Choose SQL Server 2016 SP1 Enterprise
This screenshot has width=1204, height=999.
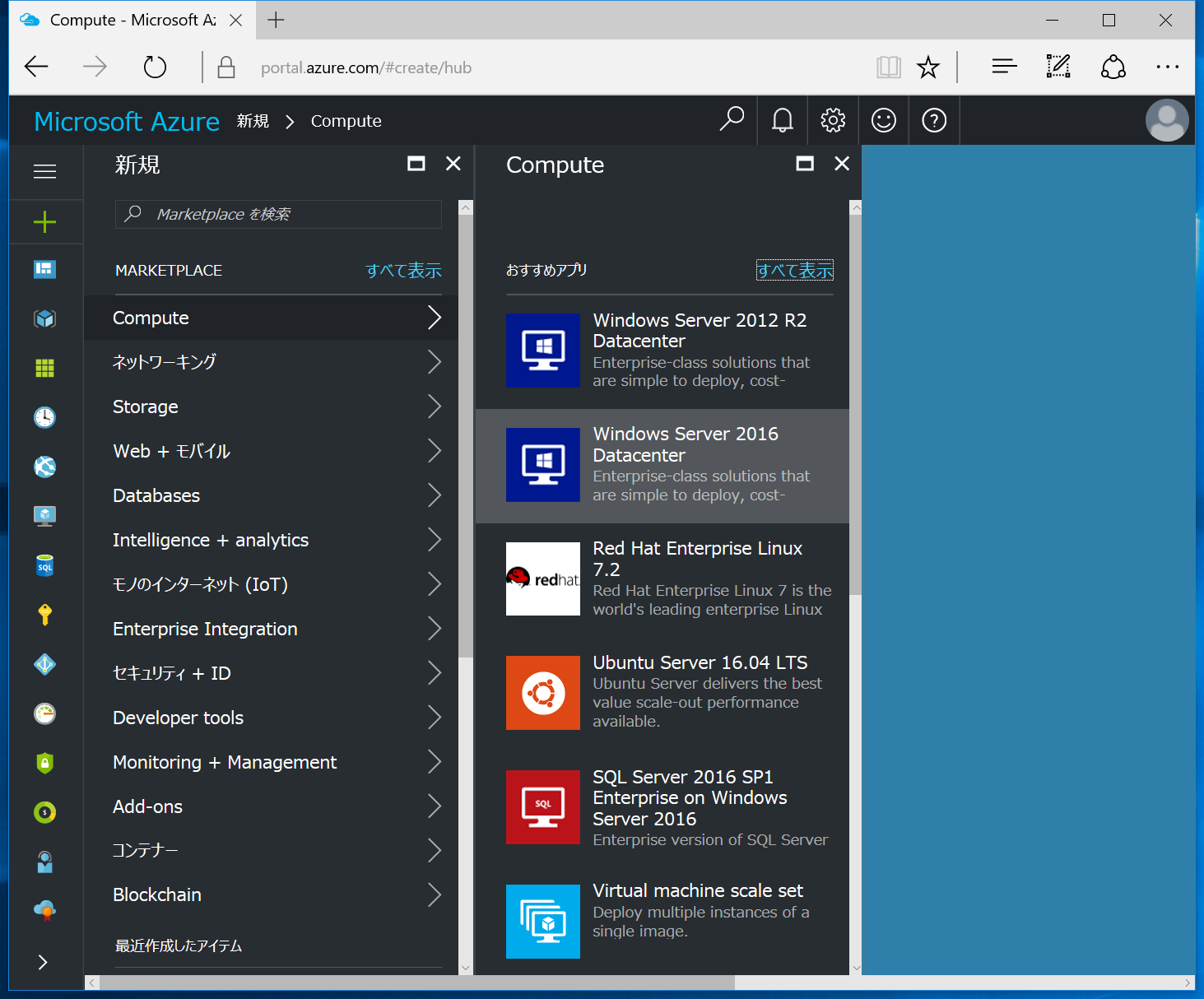coord(662,807)
